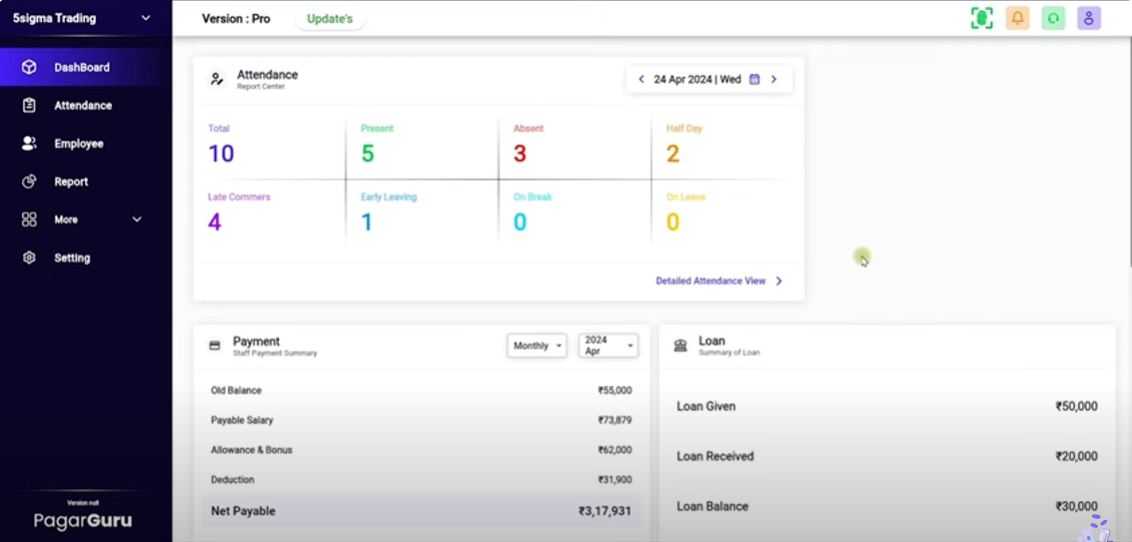Click the More grid icon in sidebar

[29, 219]
